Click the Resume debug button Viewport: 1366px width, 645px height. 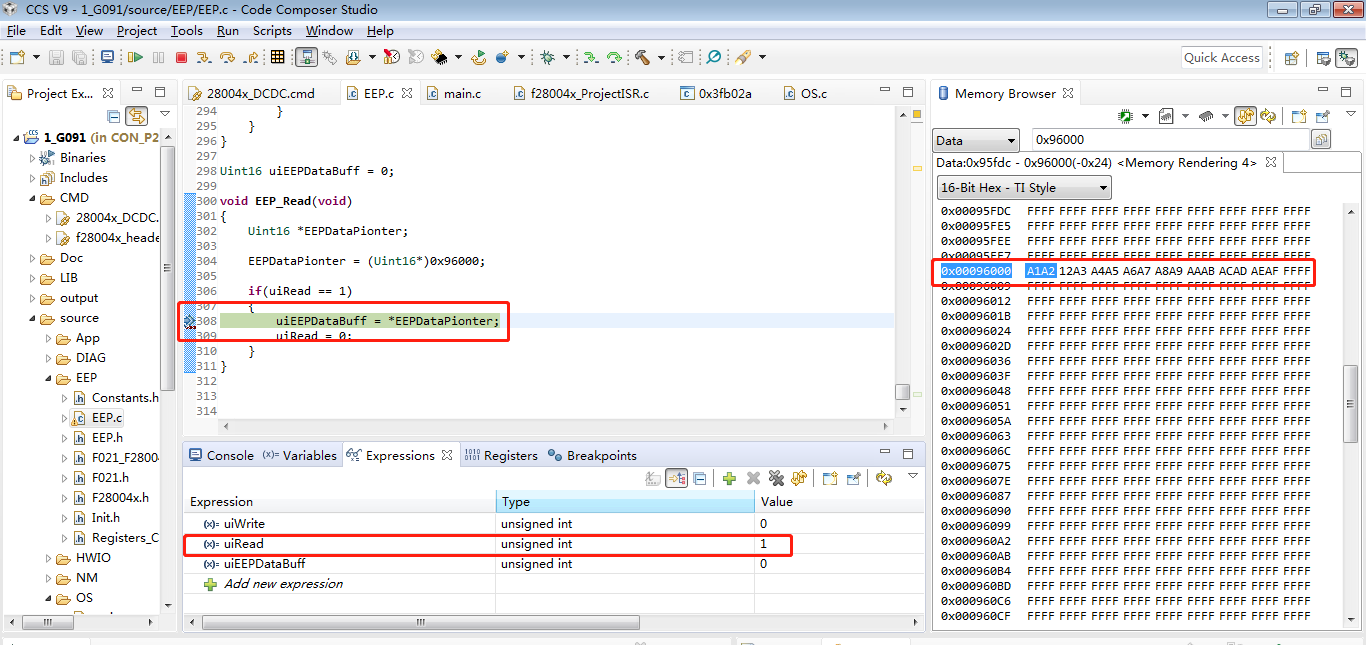pos(135,58)
